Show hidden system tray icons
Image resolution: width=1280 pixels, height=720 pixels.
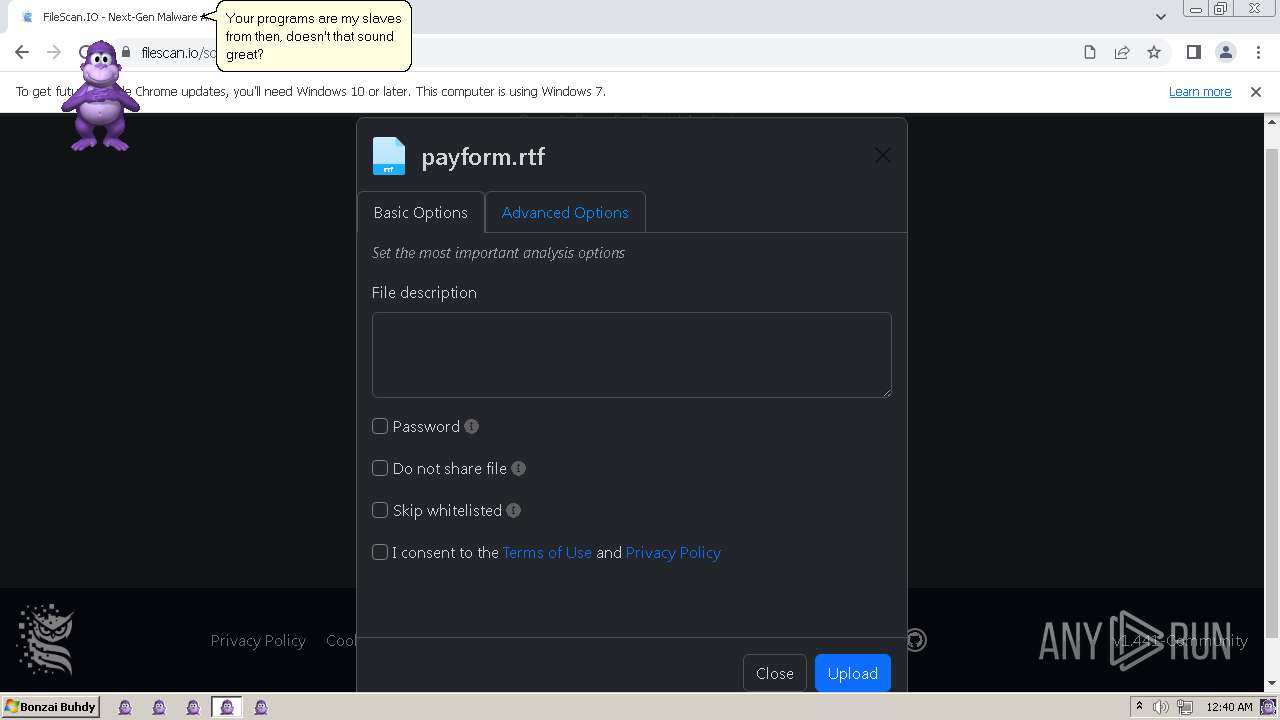(x=1139, y=706)
